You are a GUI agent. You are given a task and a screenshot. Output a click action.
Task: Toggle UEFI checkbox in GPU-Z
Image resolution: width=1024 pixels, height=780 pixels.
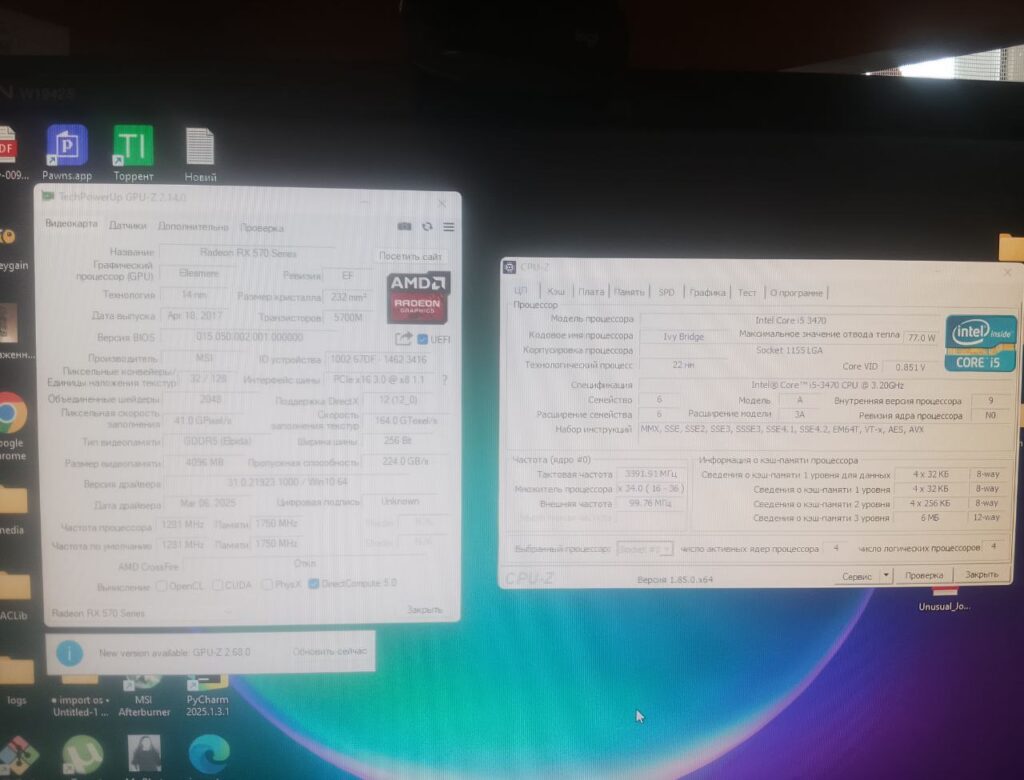[x=423, y=339]
